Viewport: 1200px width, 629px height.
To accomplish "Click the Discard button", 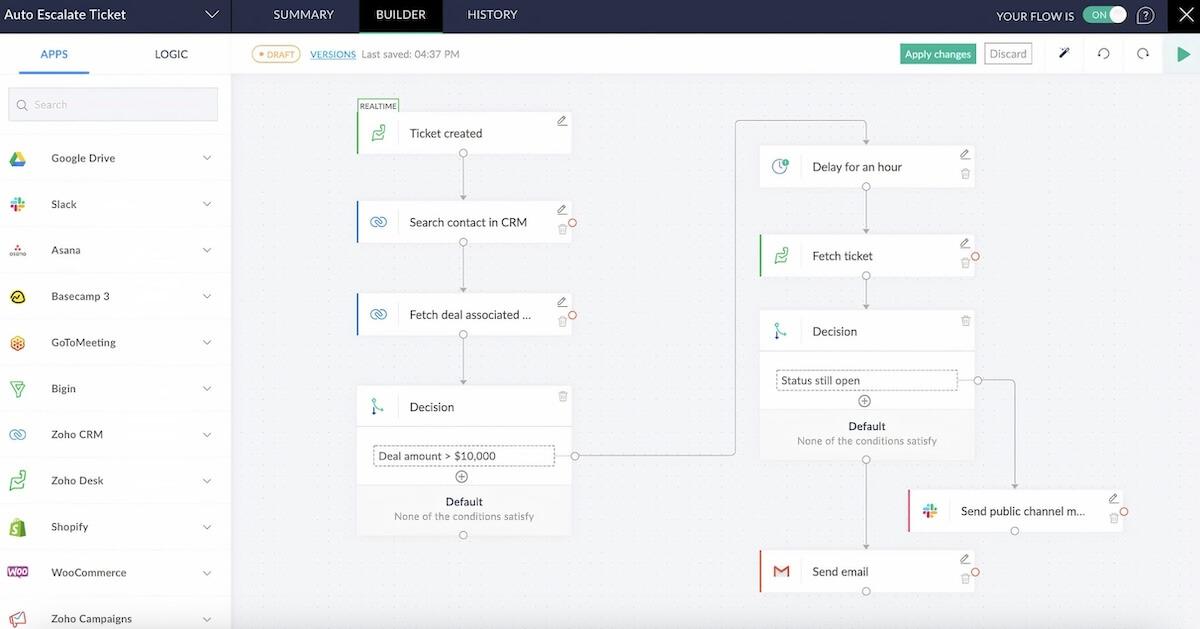I will click(1008, 54).
